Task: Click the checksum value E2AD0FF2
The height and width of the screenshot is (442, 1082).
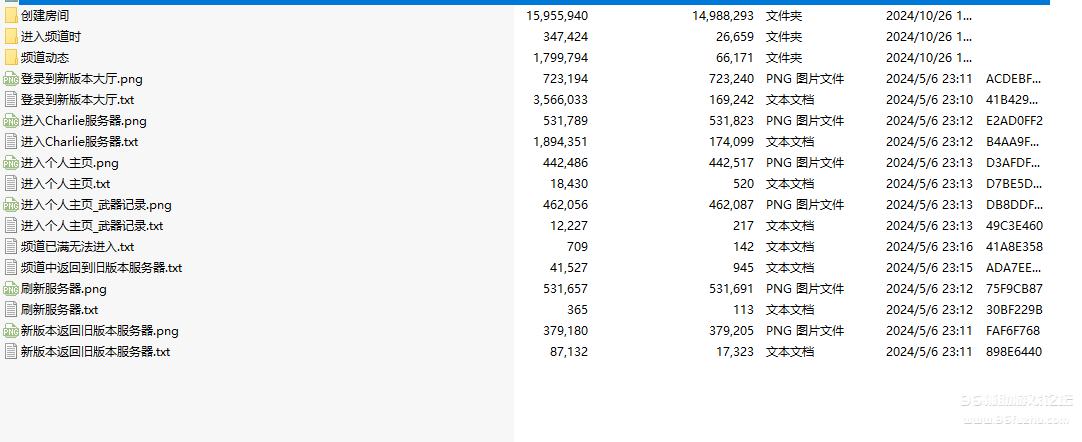Action: 1014,121
